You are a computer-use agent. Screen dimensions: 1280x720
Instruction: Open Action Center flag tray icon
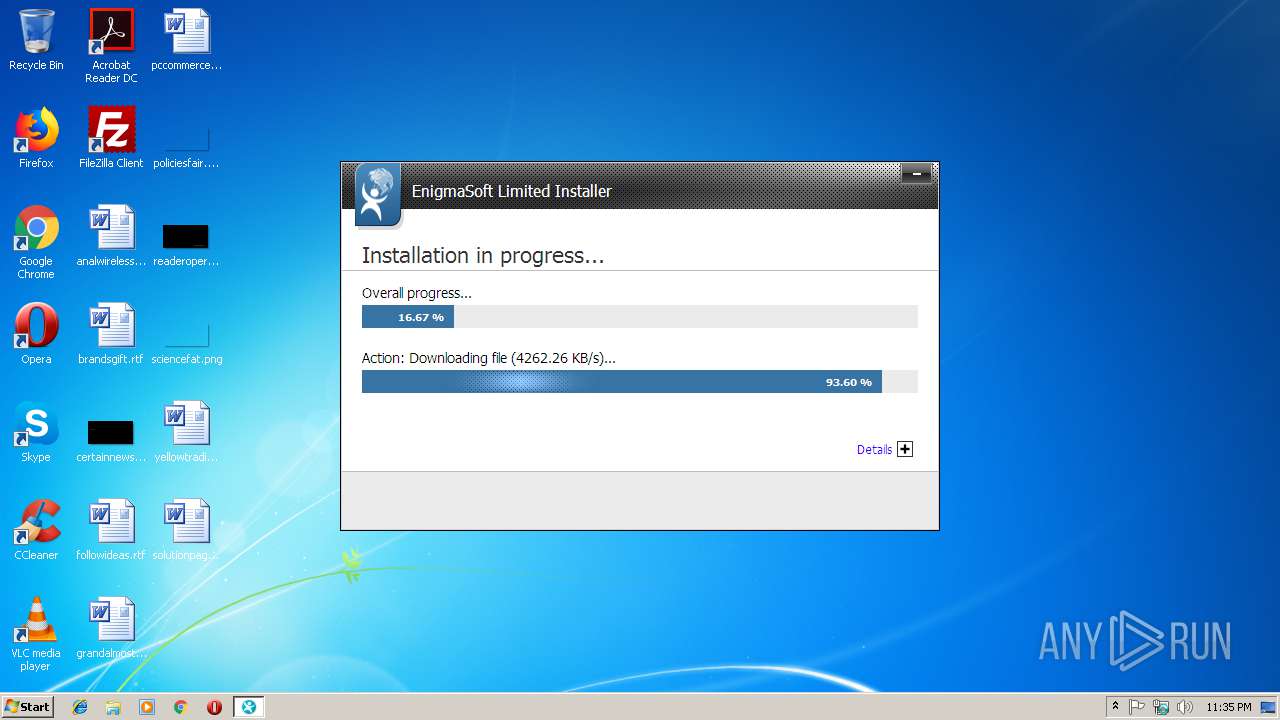(x=1137, y=707)
